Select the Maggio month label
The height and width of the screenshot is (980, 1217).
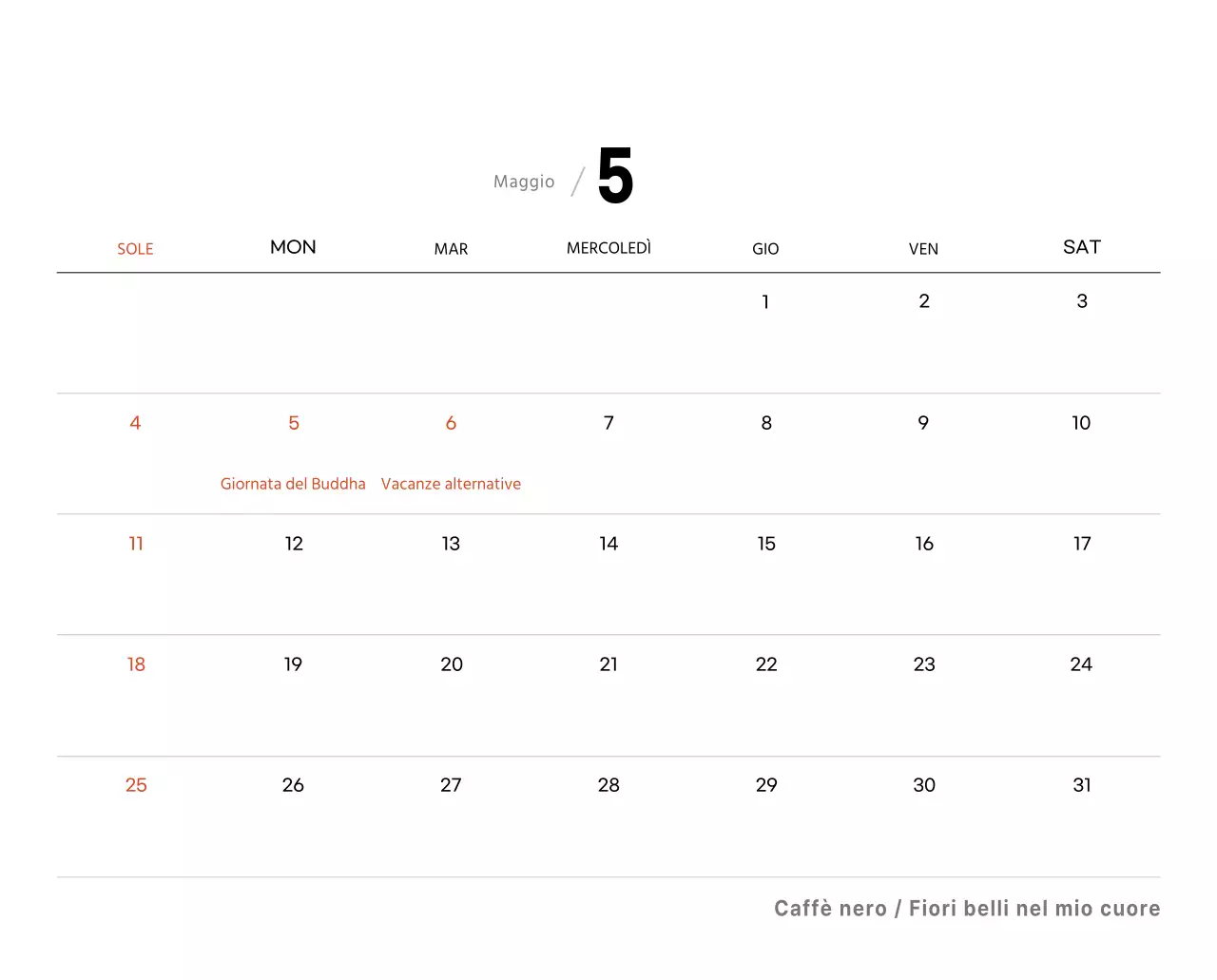pos(524,182)
